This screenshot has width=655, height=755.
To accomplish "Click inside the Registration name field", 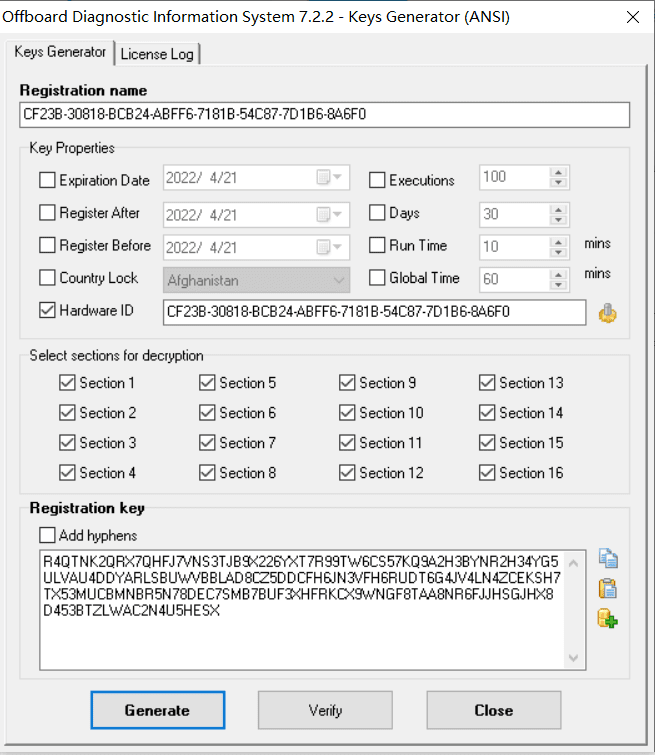I will [324, 115].
